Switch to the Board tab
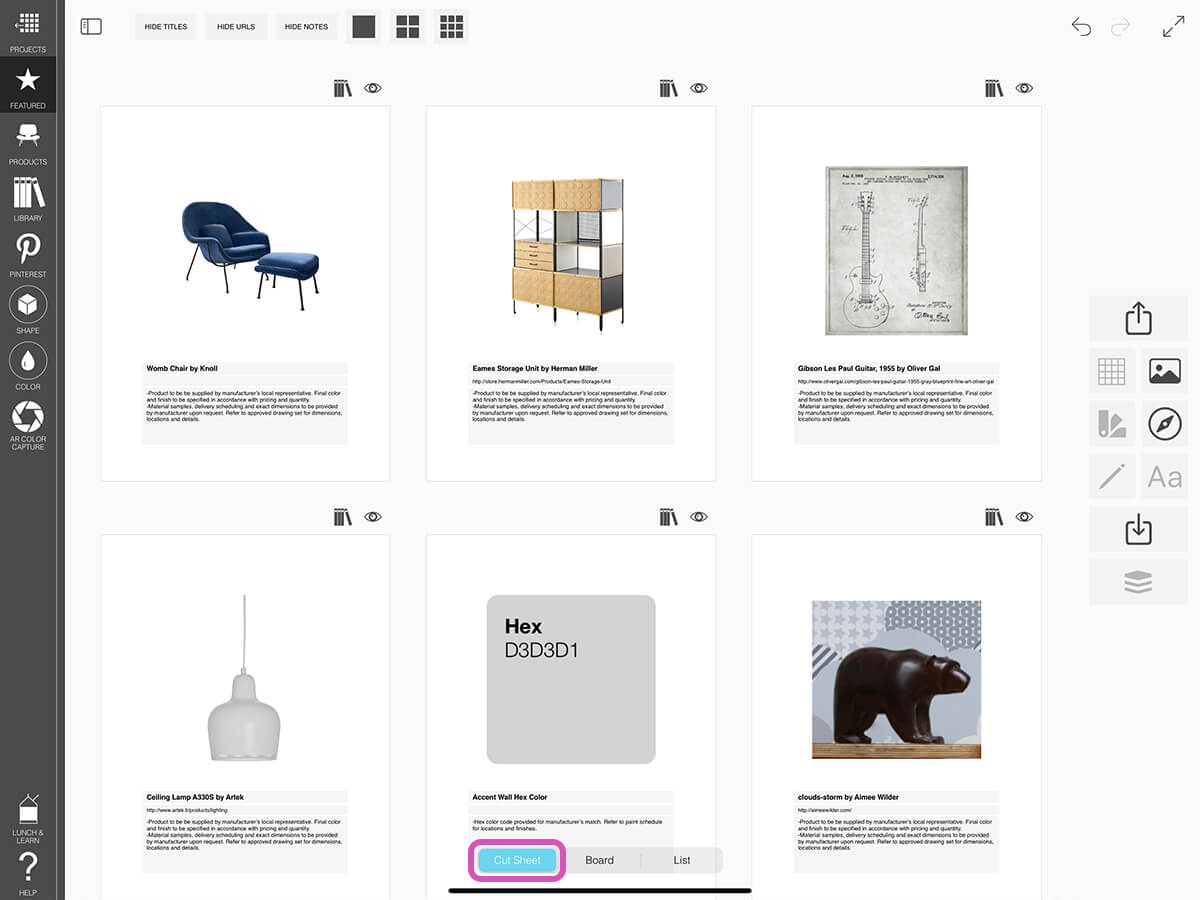This screenshot has width=1200, height=900. (x=599, y=860)
